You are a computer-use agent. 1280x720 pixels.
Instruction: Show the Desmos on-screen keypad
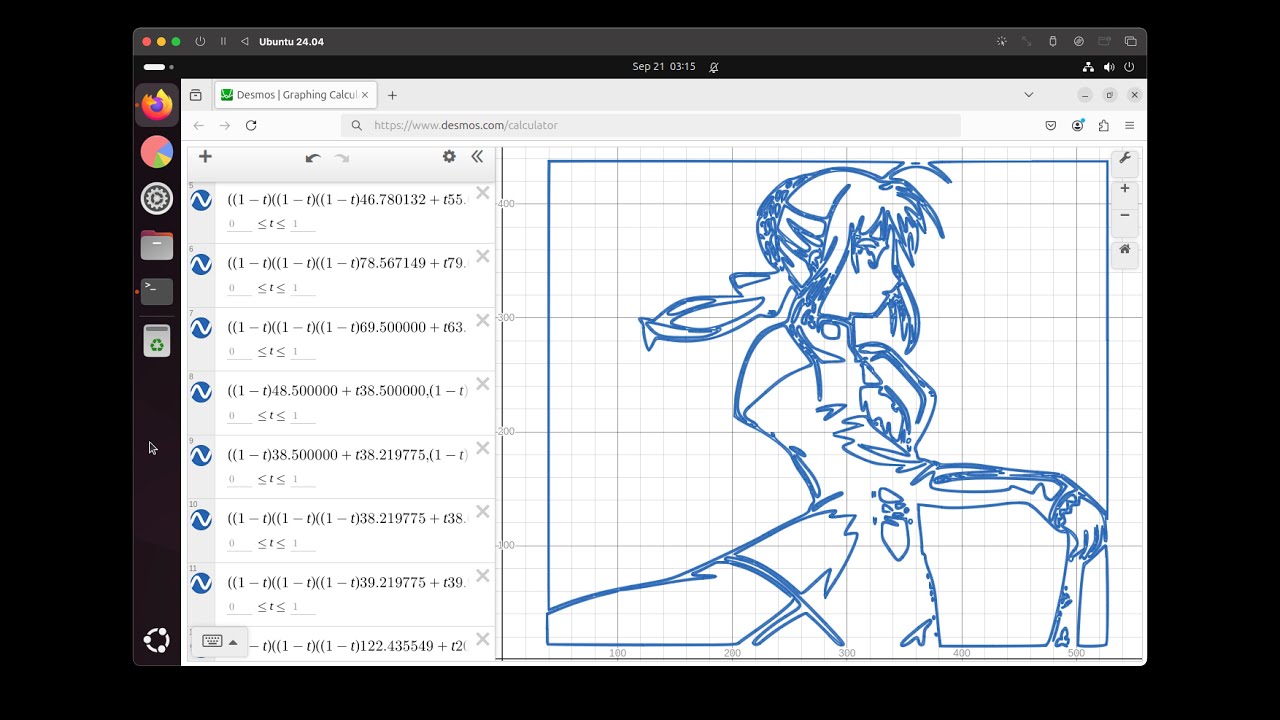click(x=212, y=642)
